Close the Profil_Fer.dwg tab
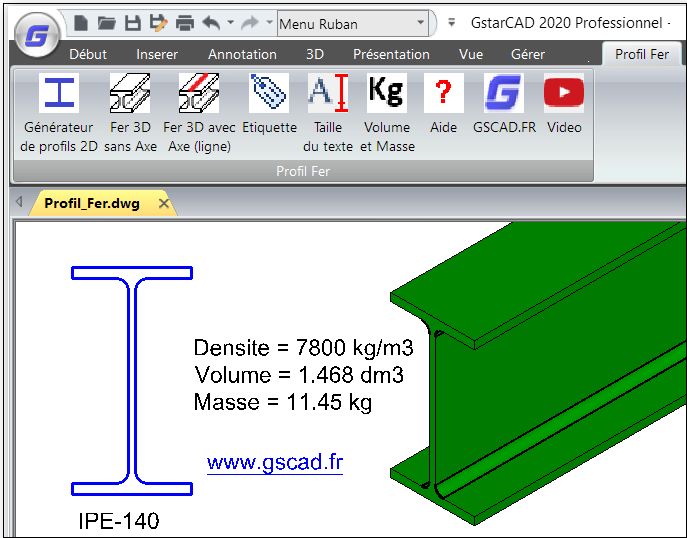Image resolution: width=687 pixels, height=538 pixels. click(x=164, y=203)
